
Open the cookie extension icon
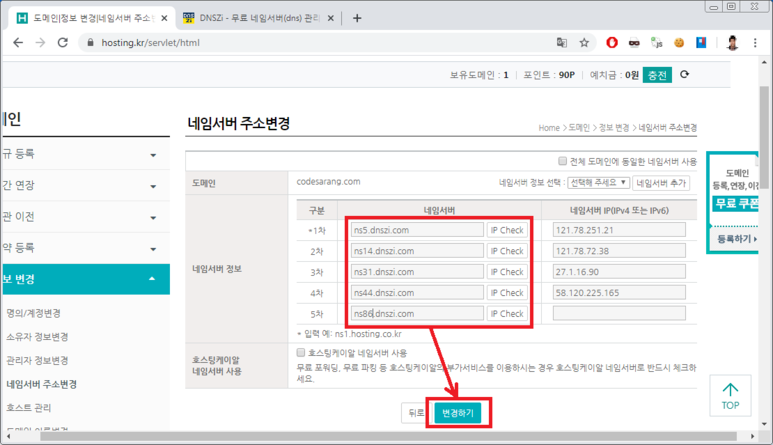point(679,43)
